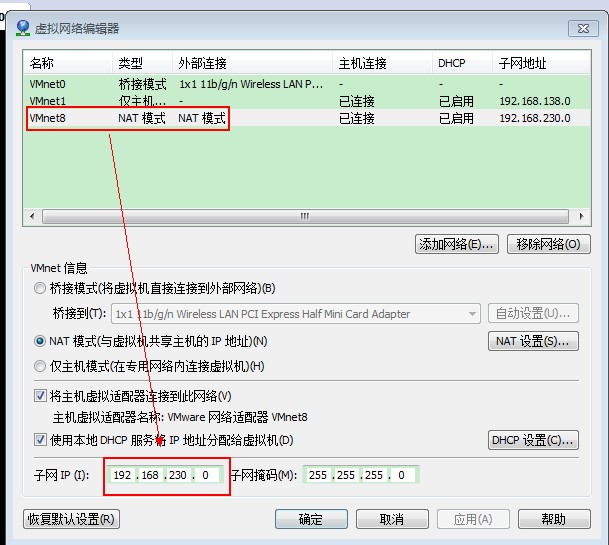Screen dimensions: 609x545
Task: Click the 子网地址 column header
Action: coord(541,63)
